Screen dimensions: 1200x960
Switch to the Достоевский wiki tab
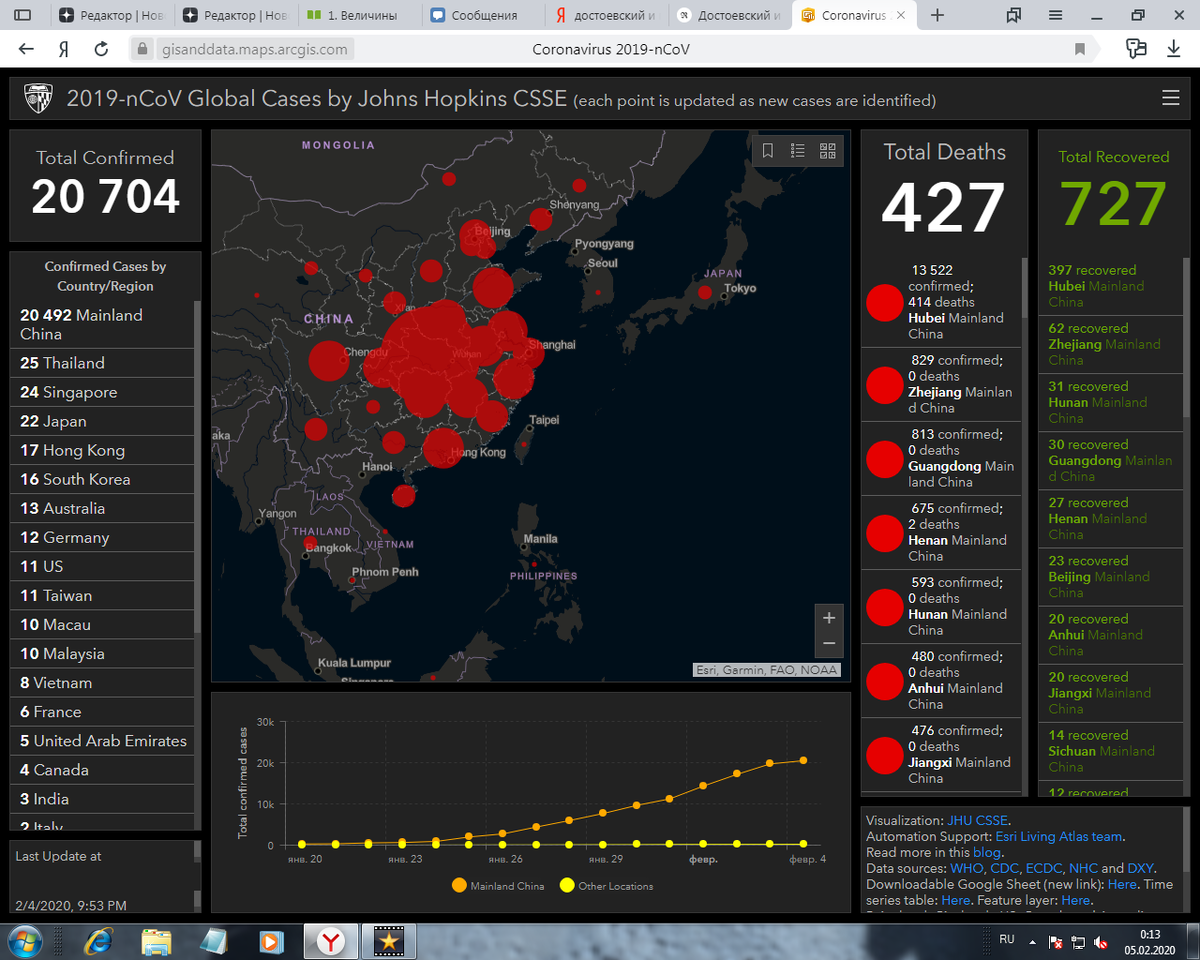730,15
